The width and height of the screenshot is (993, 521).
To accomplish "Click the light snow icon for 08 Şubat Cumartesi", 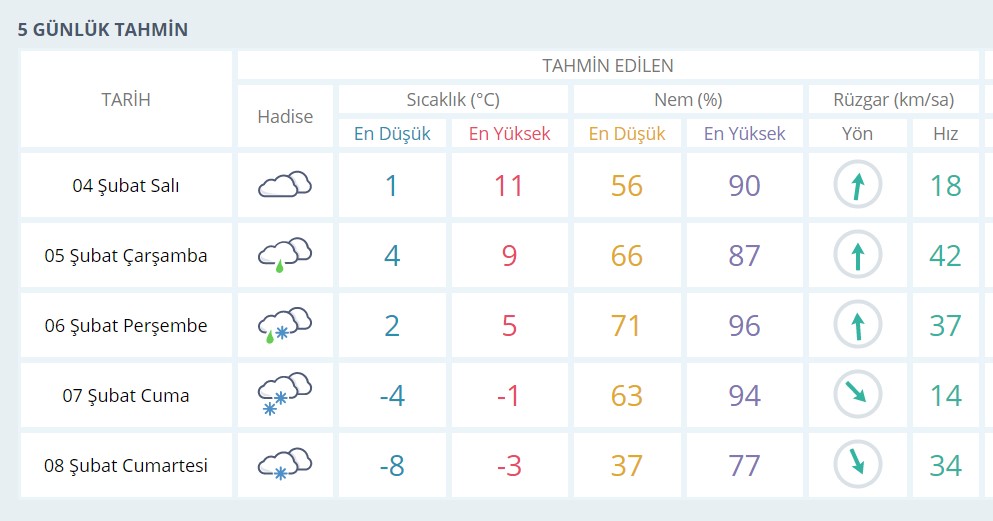I will [x=285, y=465].
